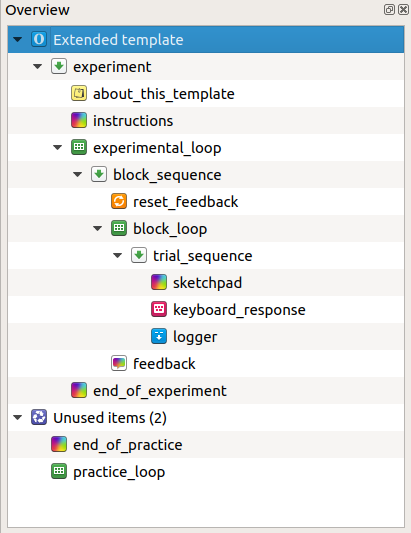The height and width of the screenshot is (533, 411).
Task: Click the Overview panel title
Action: point(37,10)
